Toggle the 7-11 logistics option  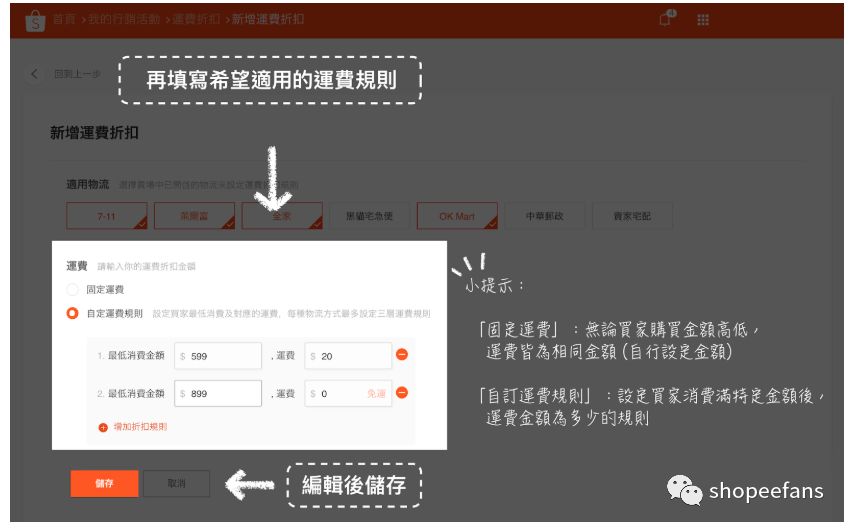(x=106, y=216)
